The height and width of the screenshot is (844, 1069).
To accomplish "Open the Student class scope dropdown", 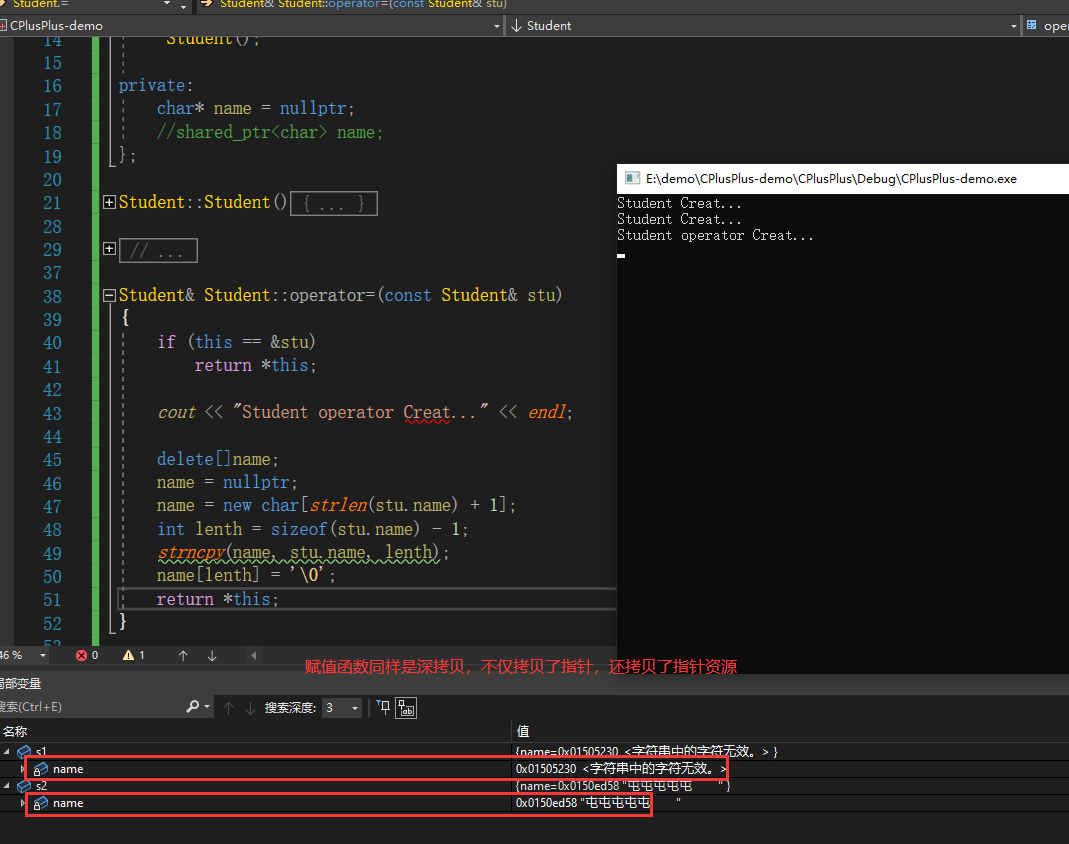I will 1014,26.
